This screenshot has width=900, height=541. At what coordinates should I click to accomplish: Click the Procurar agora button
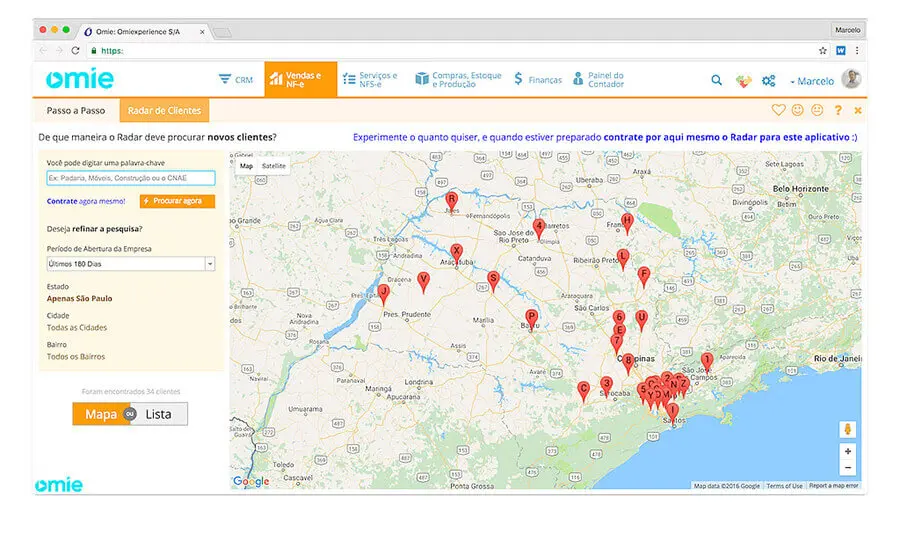pos(177,201)
